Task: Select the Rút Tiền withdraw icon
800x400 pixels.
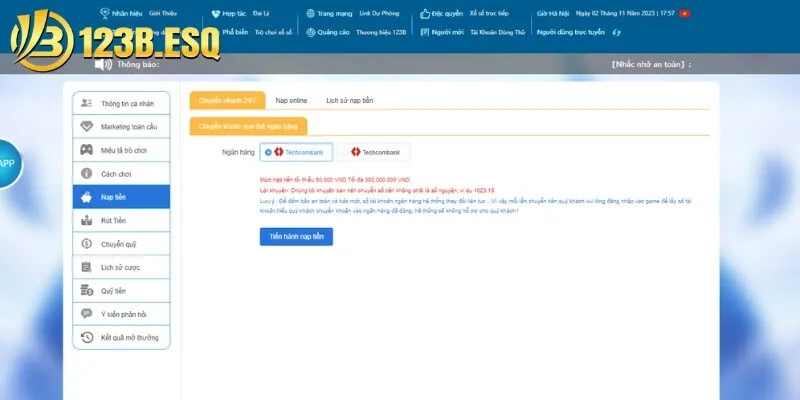Action: [x=87, y=220]
